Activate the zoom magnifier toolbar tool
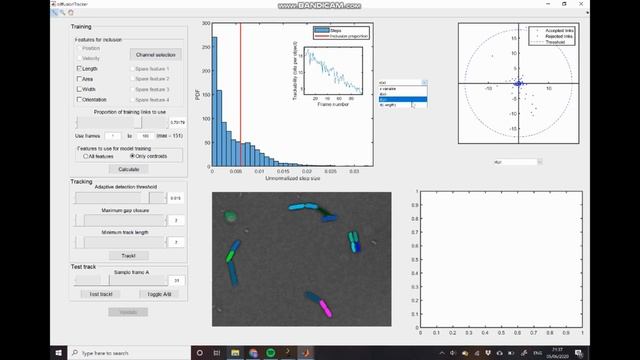Image resolution: width=640 pixels, height=360 pixels. [63, 13]
